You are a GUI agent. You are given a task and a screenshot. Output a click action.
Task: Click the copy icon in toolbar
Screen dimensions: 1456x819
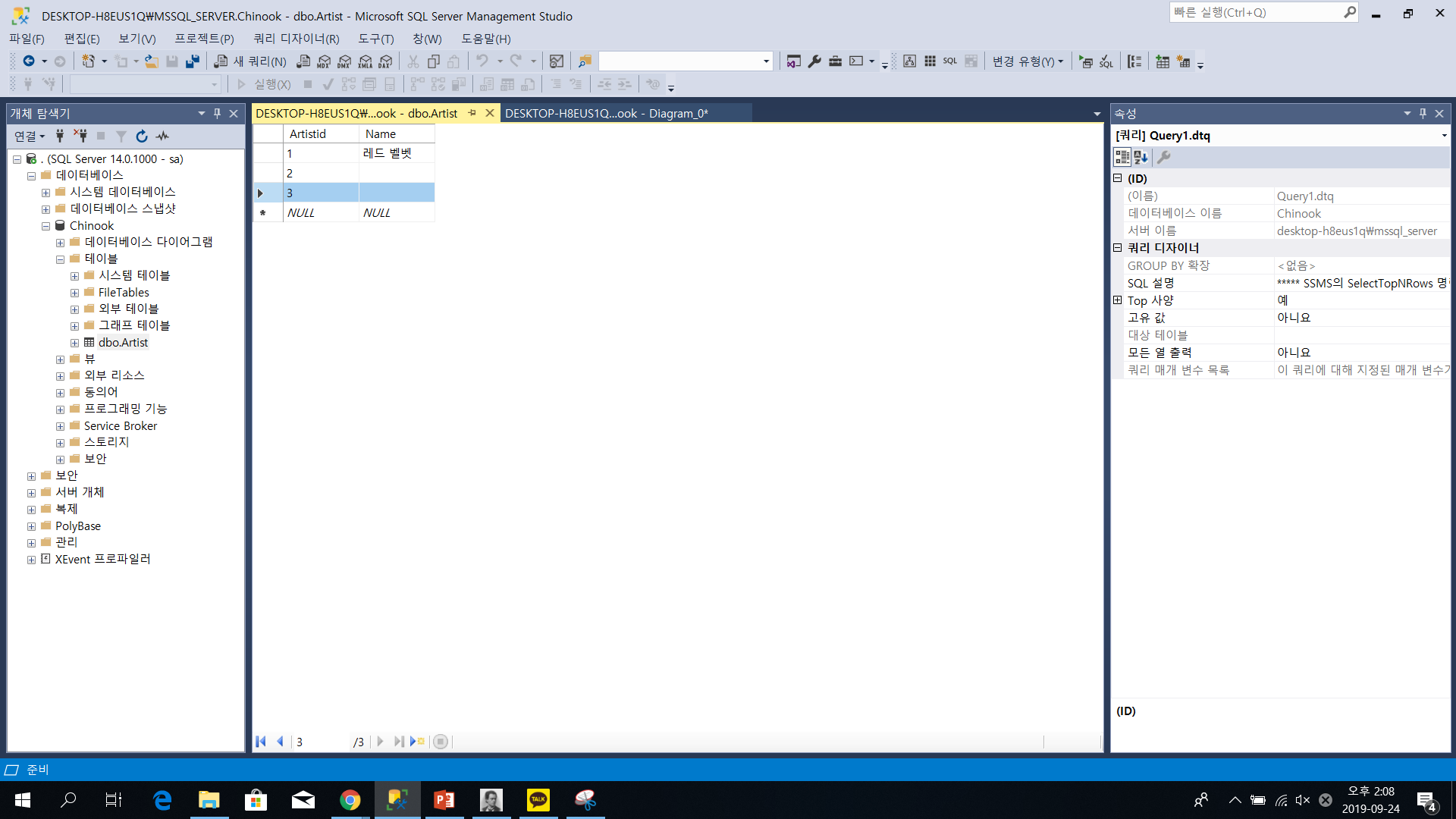click(x=434, y=61)
